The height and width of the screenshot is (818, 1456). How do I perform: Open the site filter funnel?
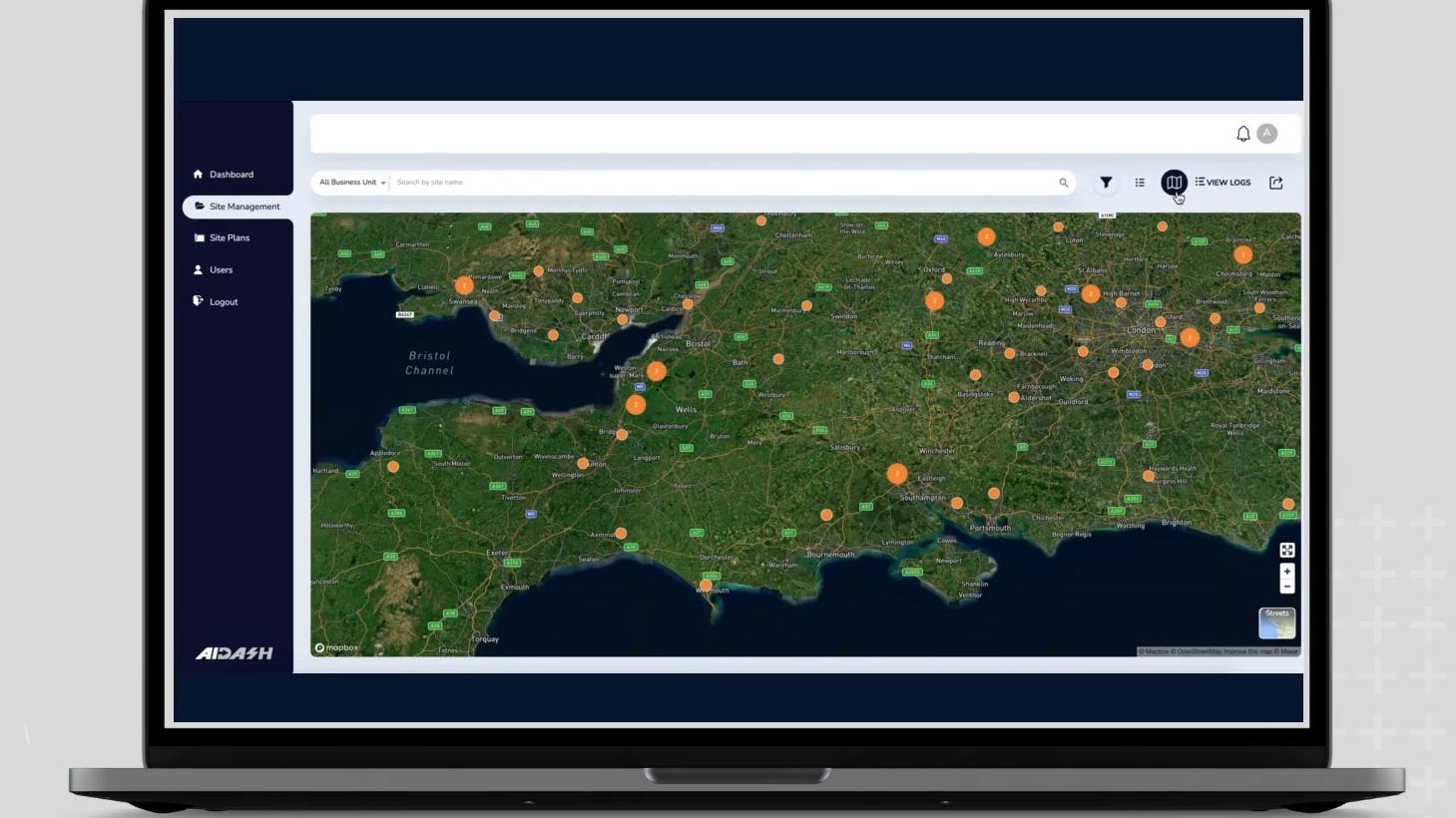point(1106,183)
